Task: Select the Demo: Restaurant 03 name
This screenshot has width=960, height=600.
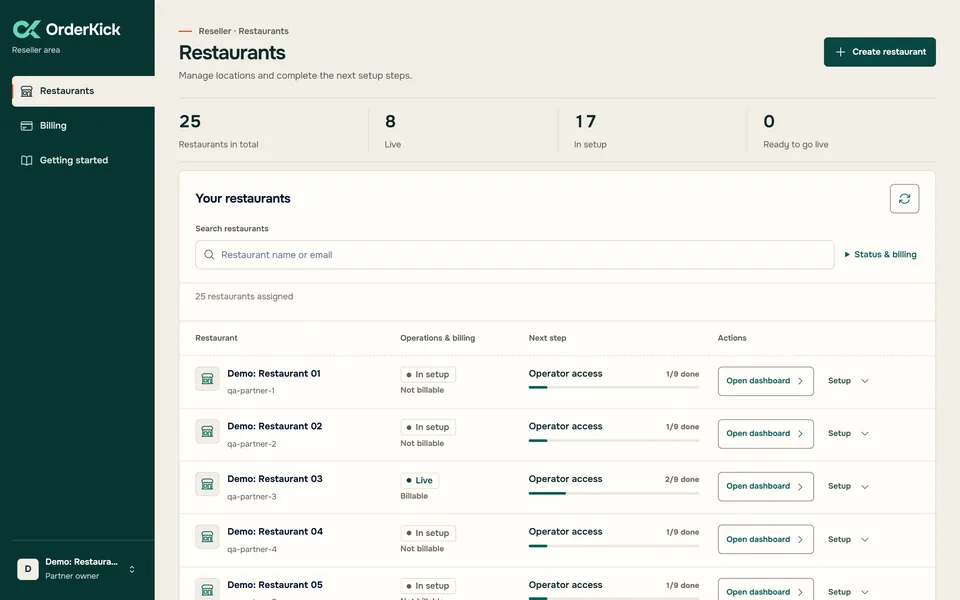Action: click(x=274, y=479)
